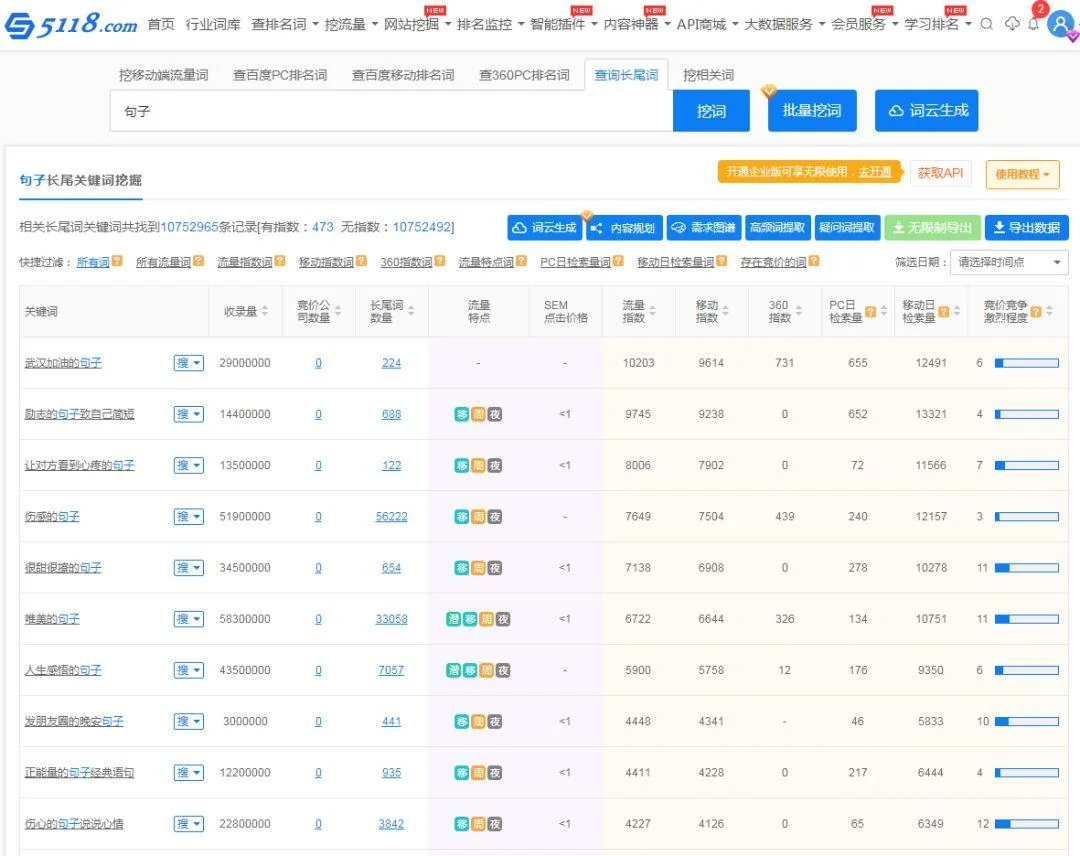1080x856 pixels.
Task: Switch to 查百度移动排名词 tab
Action: tap(403, 75)
